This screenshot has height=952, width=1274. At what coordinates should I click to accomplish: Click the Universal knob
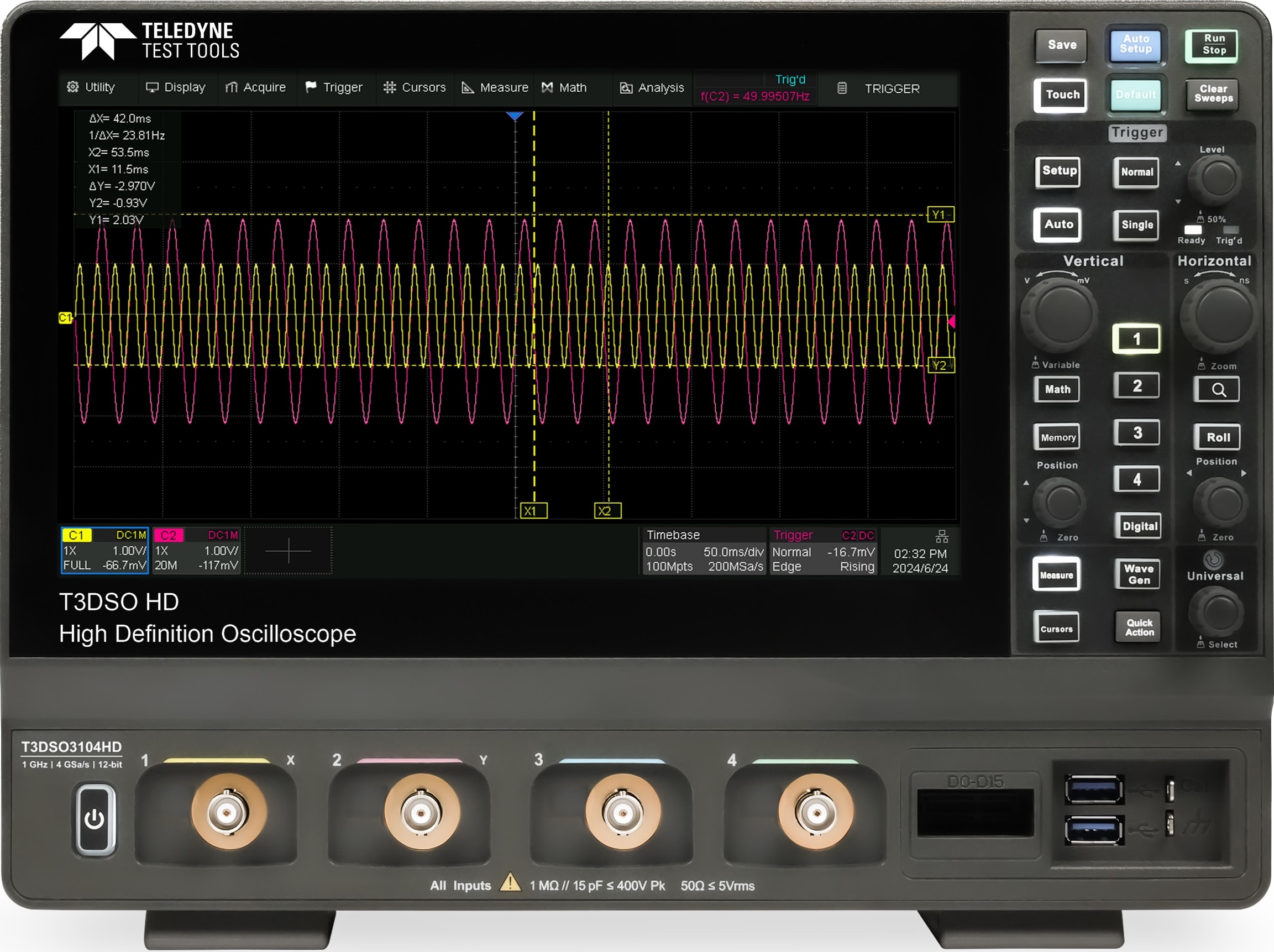point(1217,610)
